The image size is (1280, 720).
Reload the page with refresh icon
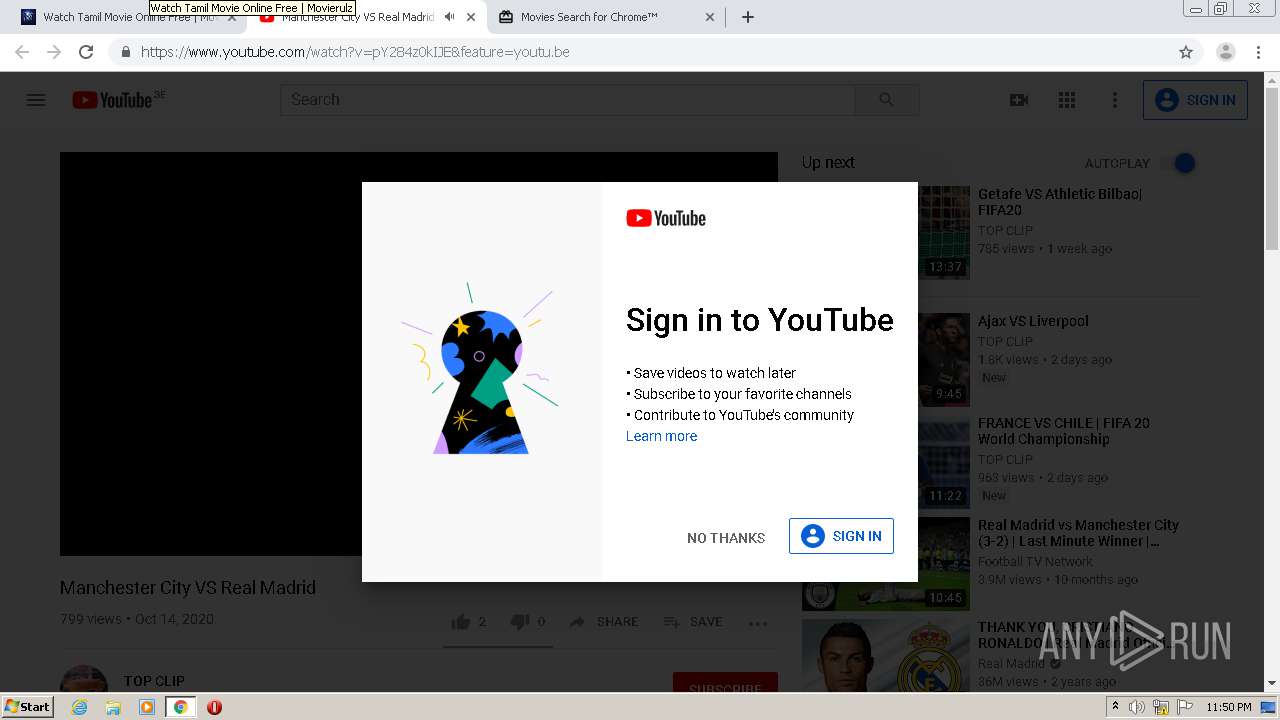[86, 52]
